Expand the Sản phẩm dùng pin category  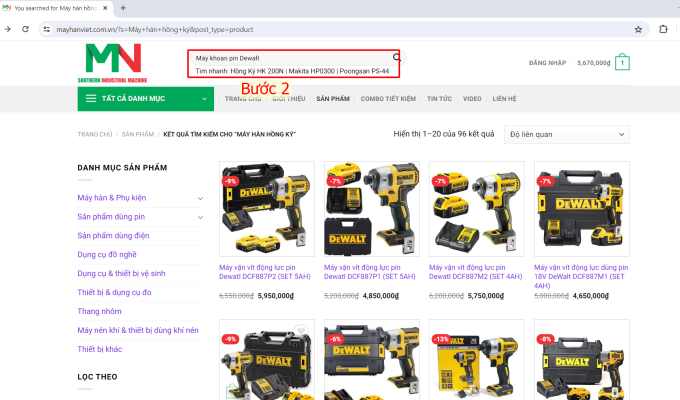point(200,216)
